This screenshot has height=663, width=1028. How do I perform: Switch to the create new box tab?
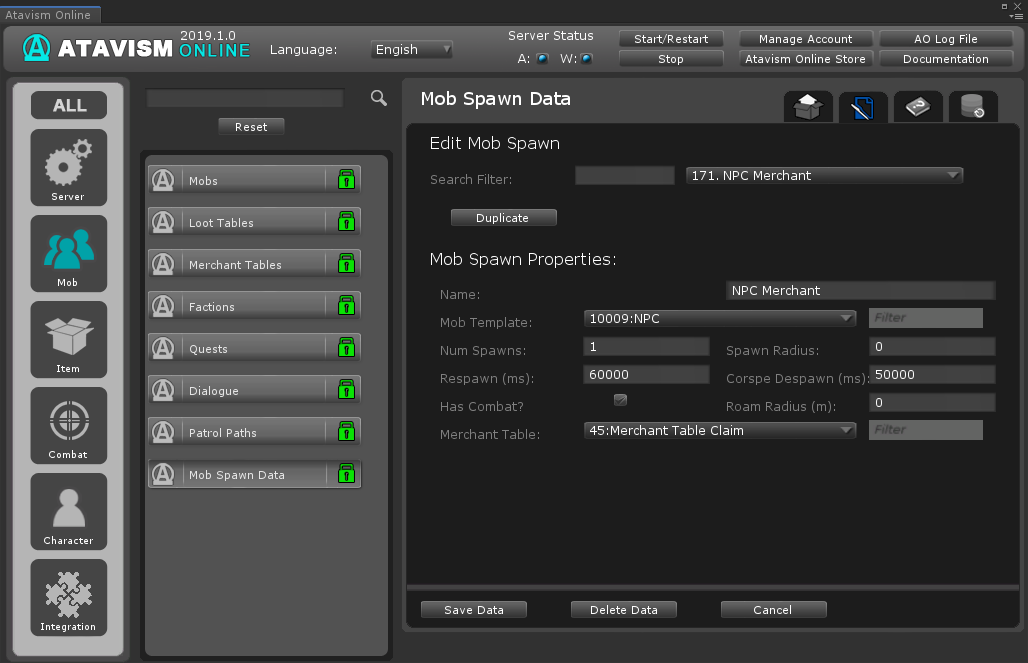pyautogui.click(x=808, y=107)
